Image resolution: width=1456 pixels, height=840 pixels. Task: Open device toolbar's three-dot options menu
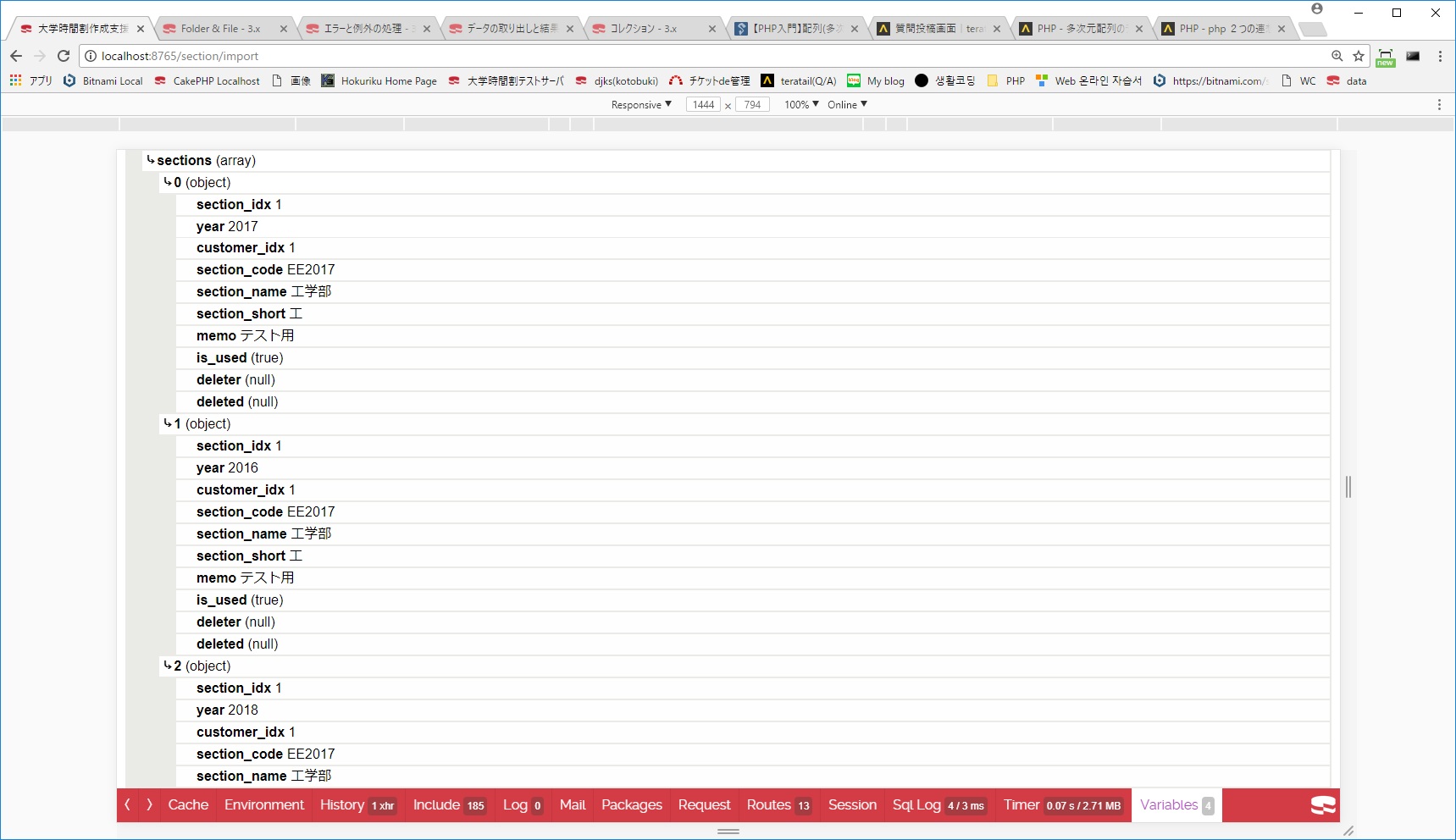point(1438,104)
